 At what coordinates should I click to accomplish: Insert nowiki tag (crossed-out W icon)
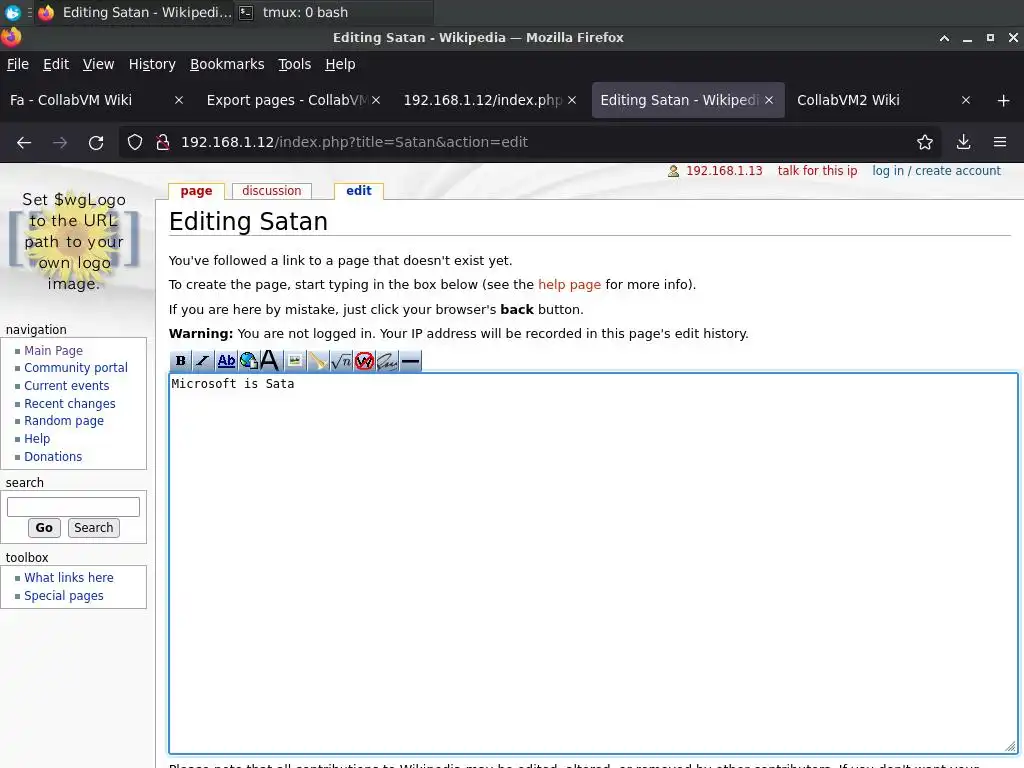[364, 360]
